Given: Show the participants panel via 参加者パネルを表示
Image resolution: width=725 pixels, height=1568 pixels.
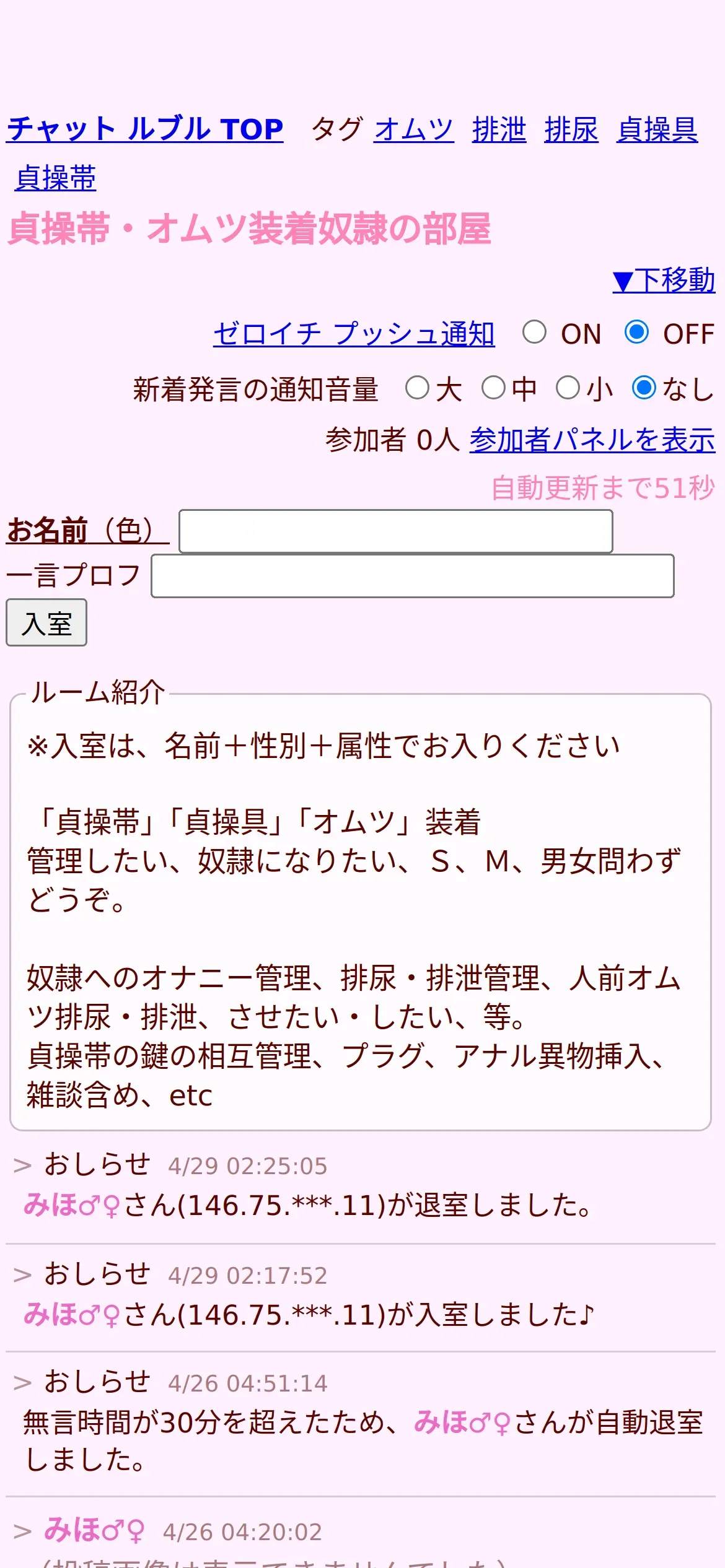Looking at the screenshot, I should pos(592,440).
